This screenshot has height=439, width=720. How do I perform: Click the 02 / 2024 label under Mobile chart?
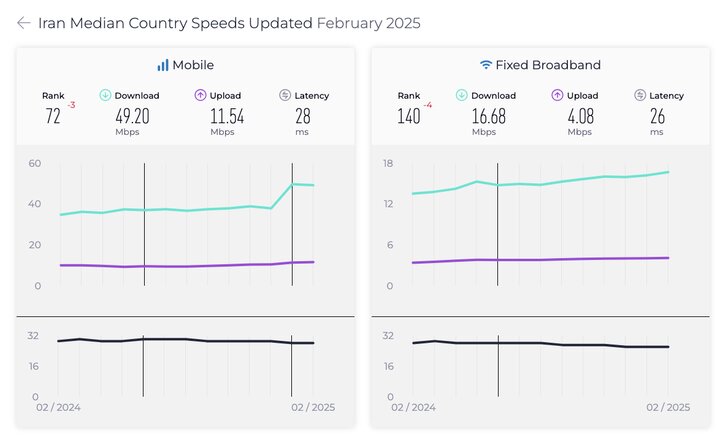[x=58, y=408]
